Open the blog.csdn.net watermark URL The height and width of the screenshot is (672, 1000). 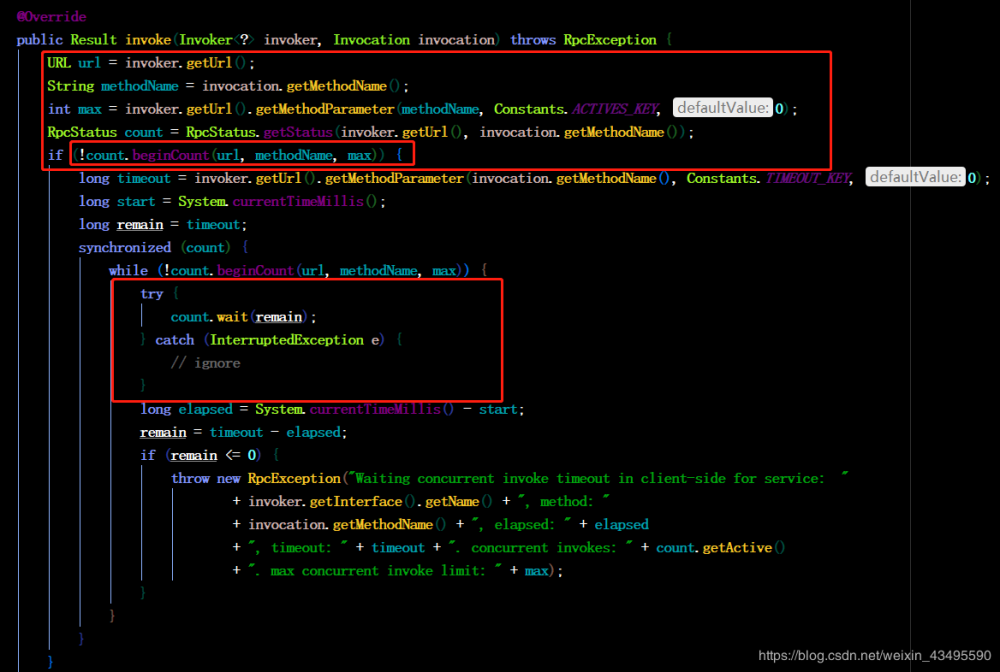(x=874, y=655)
